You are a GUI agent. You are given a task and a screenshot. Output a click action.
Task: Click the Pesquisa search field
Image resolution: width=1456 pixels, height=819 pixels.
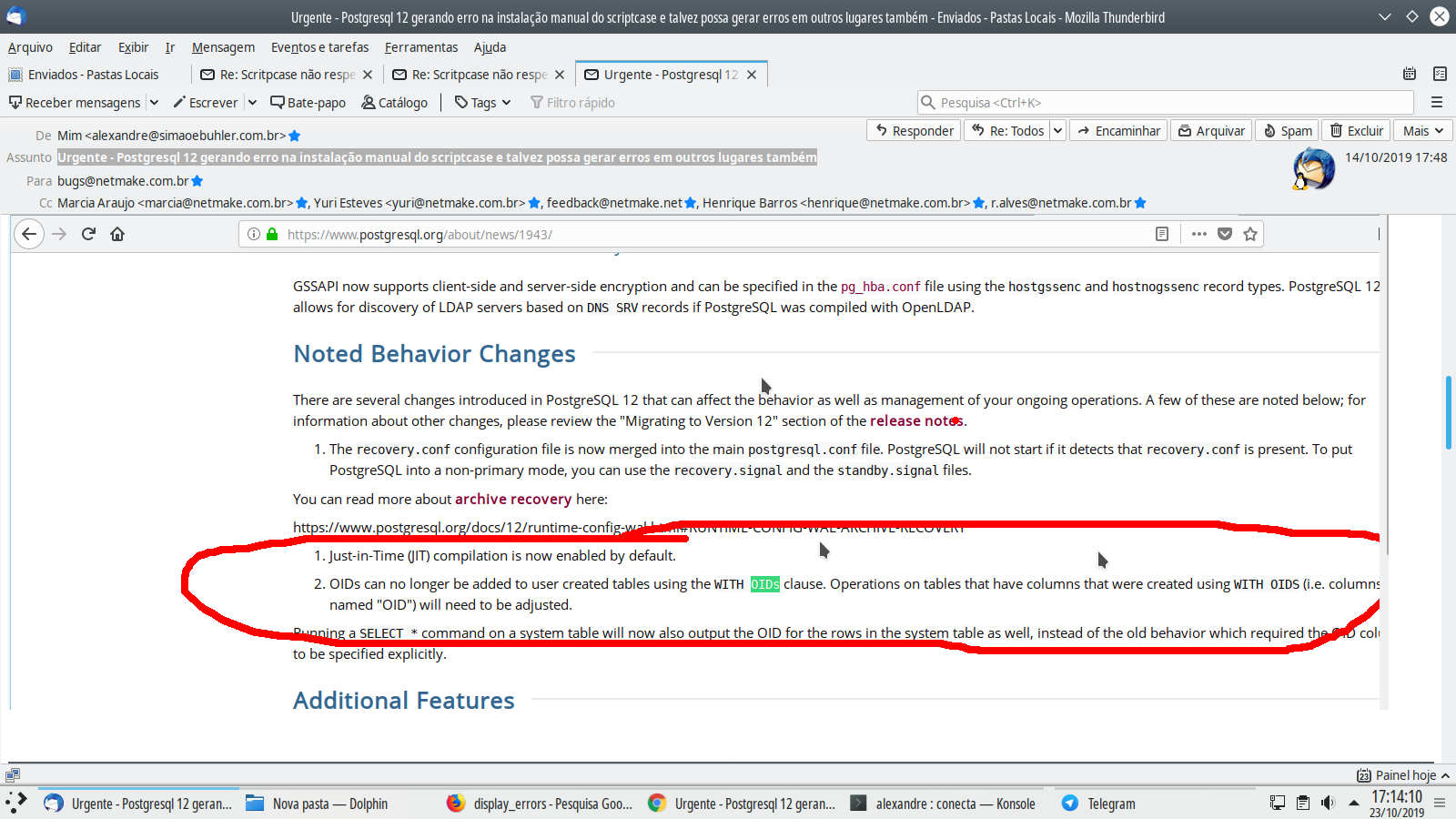tap(1165, 103)
